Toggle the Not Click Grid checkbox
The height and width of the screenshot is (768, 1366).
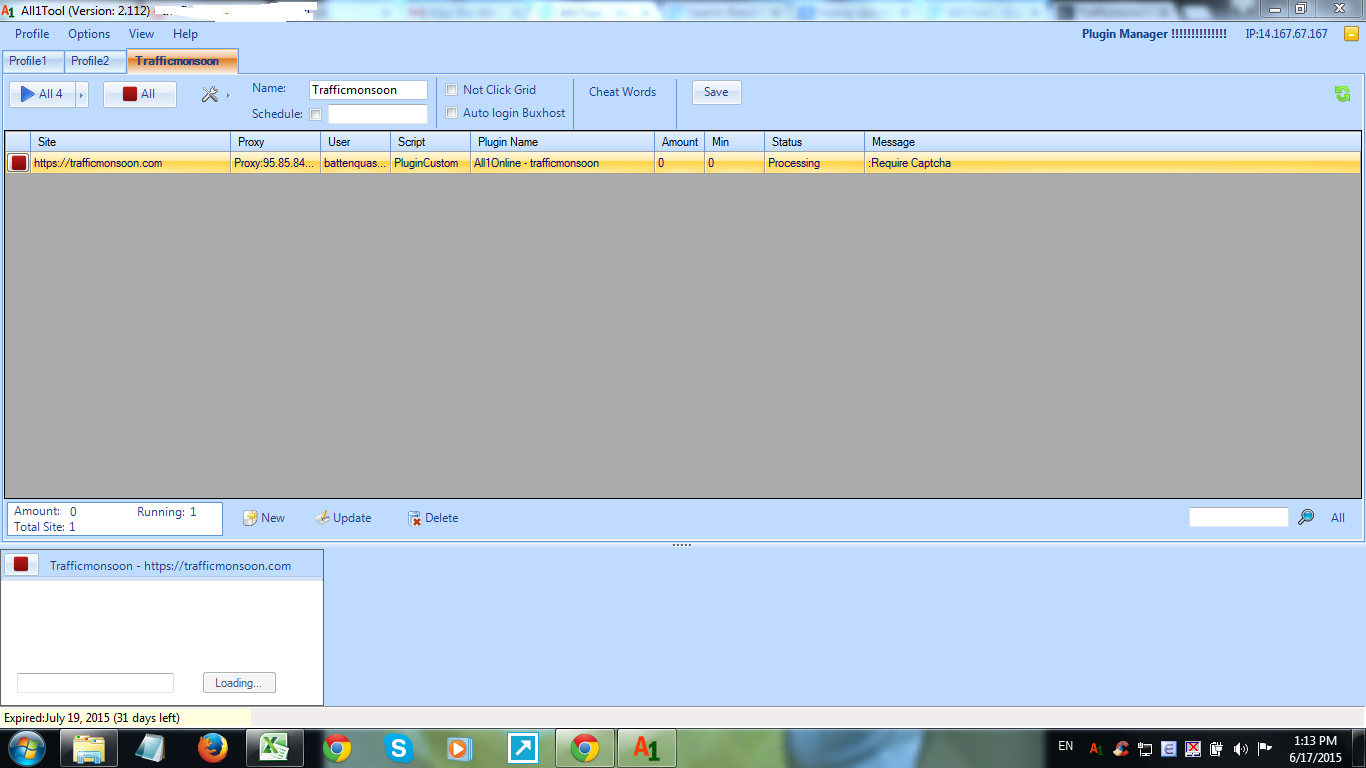[x=452, y=90]
